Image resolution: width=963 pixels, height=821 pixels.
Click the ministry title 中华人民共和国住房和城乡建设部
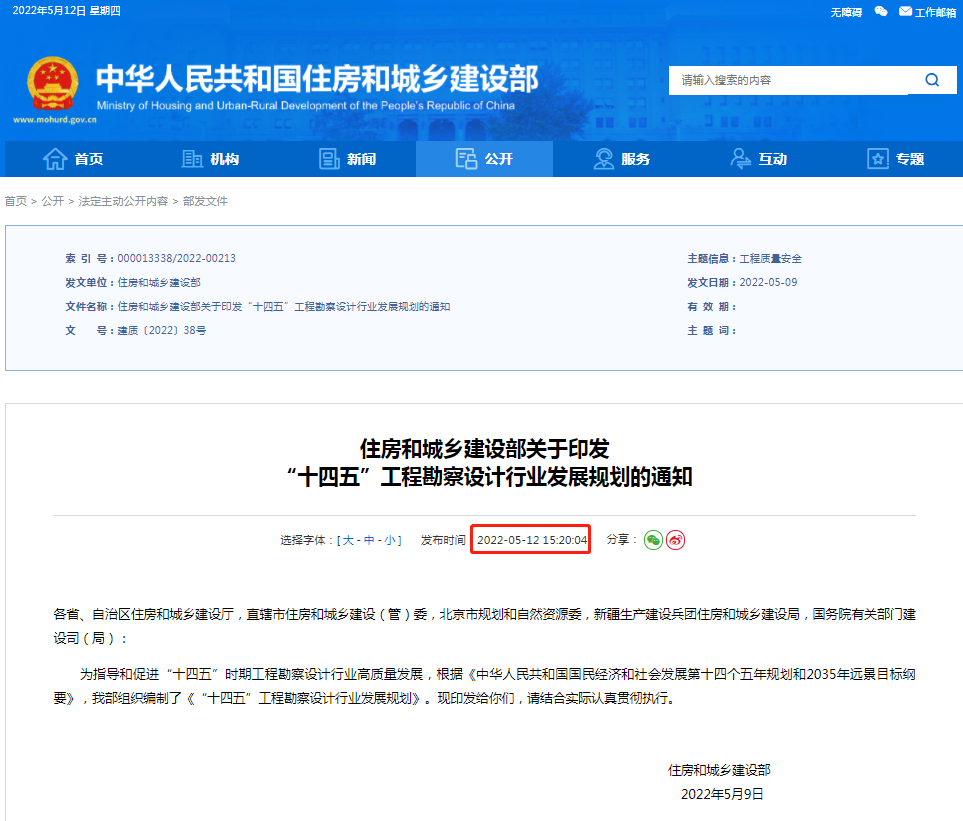pyautogui.click(x=318, y=79)
